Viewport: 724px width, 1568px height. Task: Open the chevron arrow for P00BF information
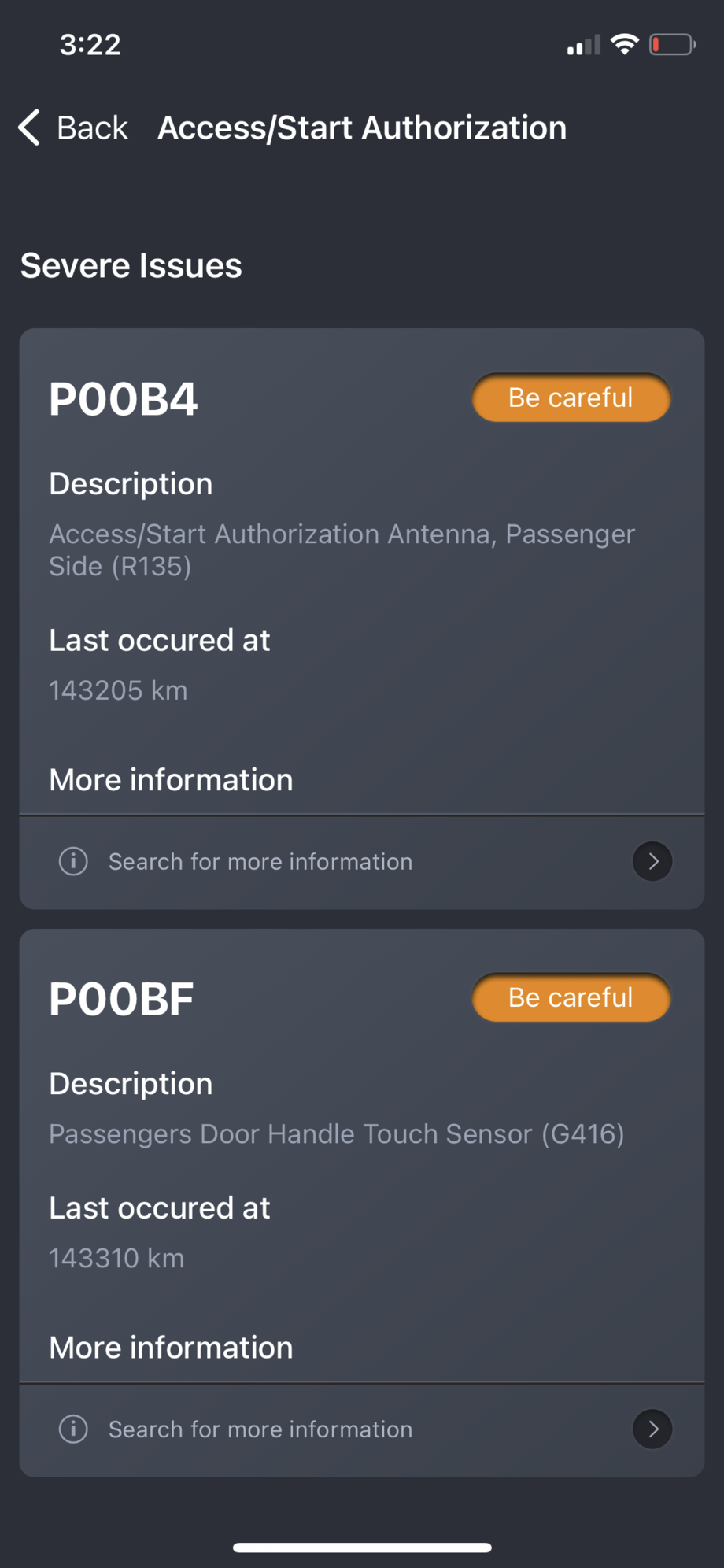[652, 1429]
